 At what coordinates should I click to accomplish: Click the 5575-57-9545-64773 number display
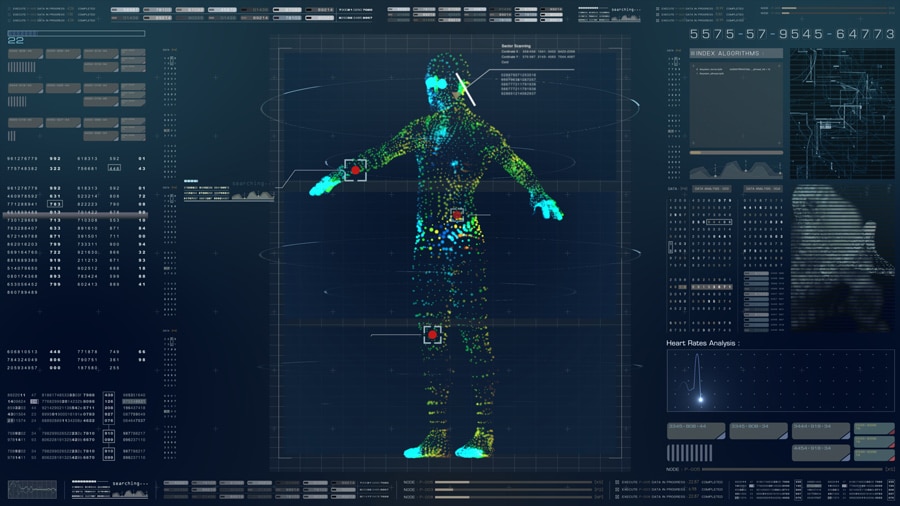(x=792, y=34)
